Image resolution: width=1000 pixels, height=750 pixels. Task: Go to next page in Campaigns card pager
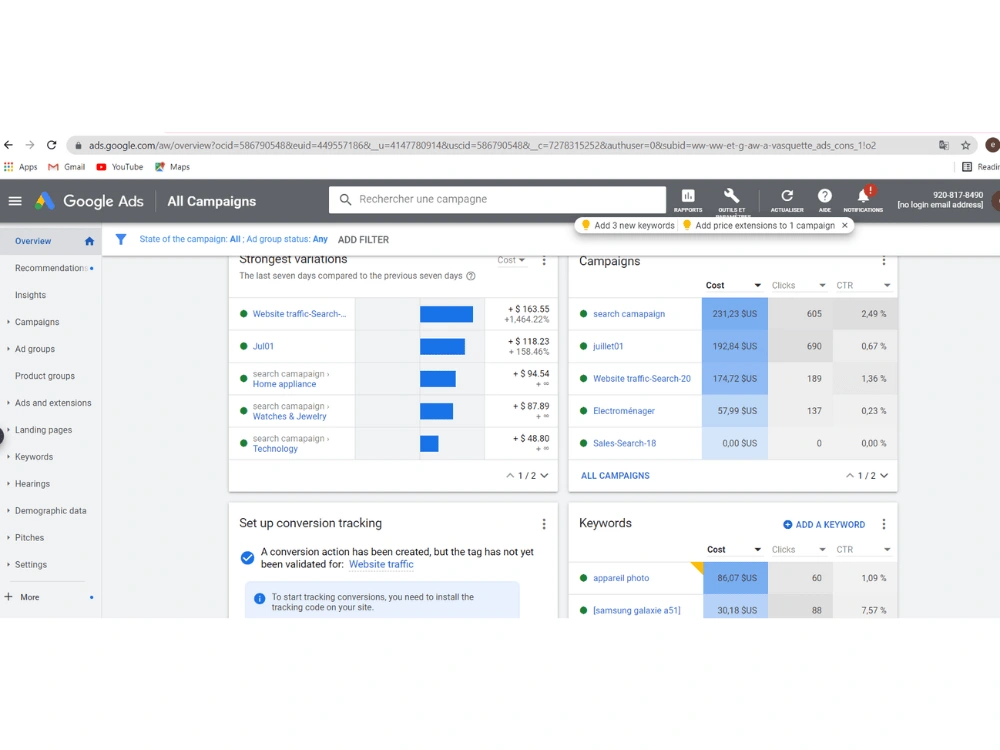[x=884, y=475]
